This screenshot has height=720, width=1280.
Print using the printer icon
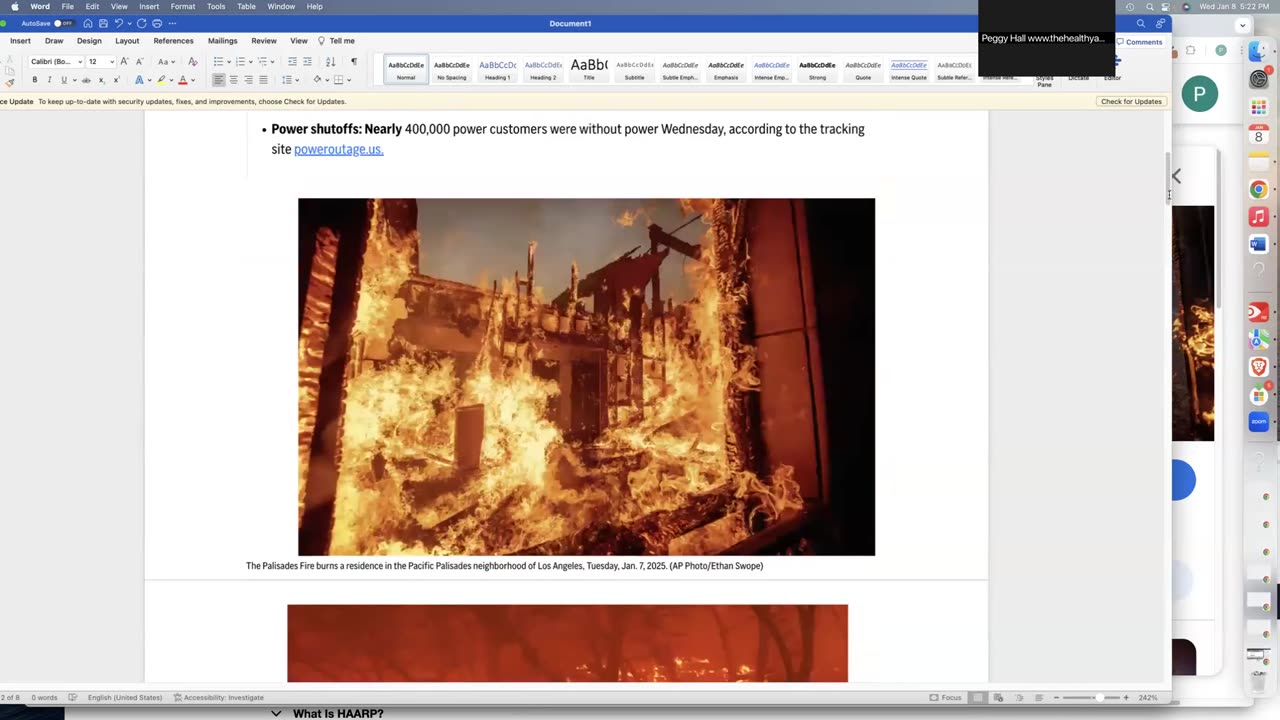(x=157, y=23)
